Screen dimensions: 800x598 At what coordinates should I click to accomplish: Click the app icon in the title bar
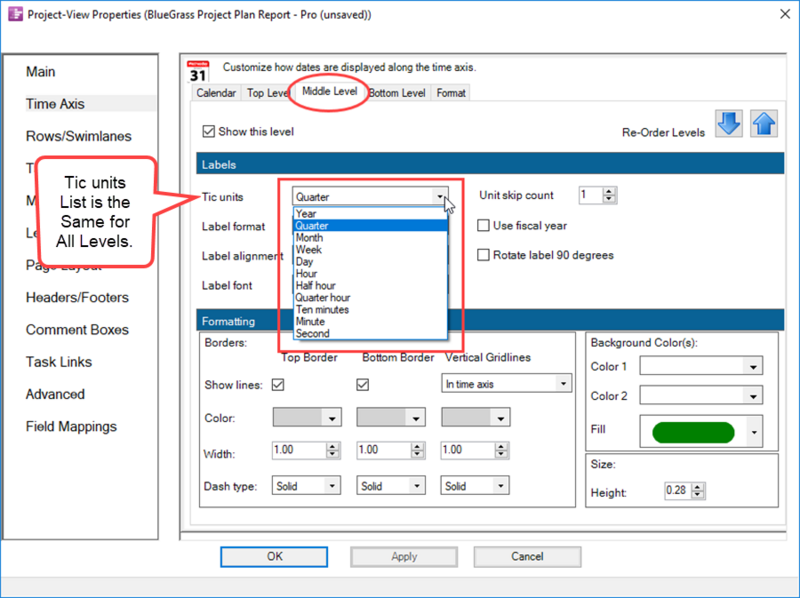click(15, 14)
